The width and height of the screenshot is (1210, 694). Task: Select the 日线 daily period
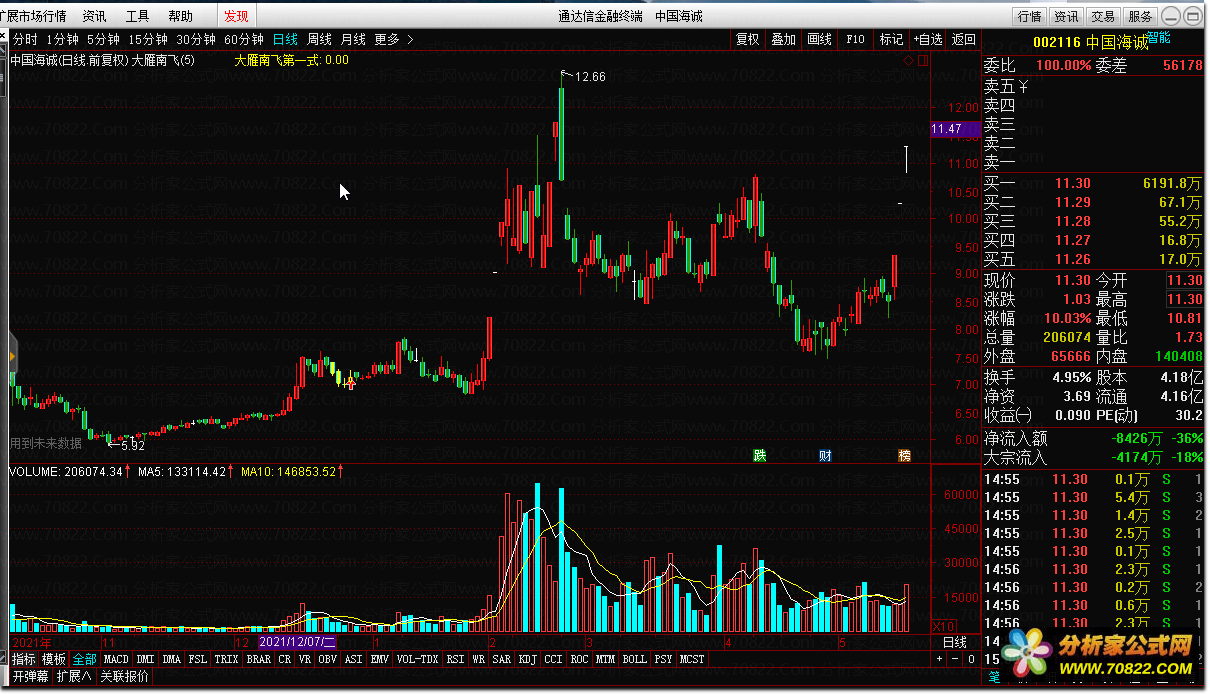286,39
